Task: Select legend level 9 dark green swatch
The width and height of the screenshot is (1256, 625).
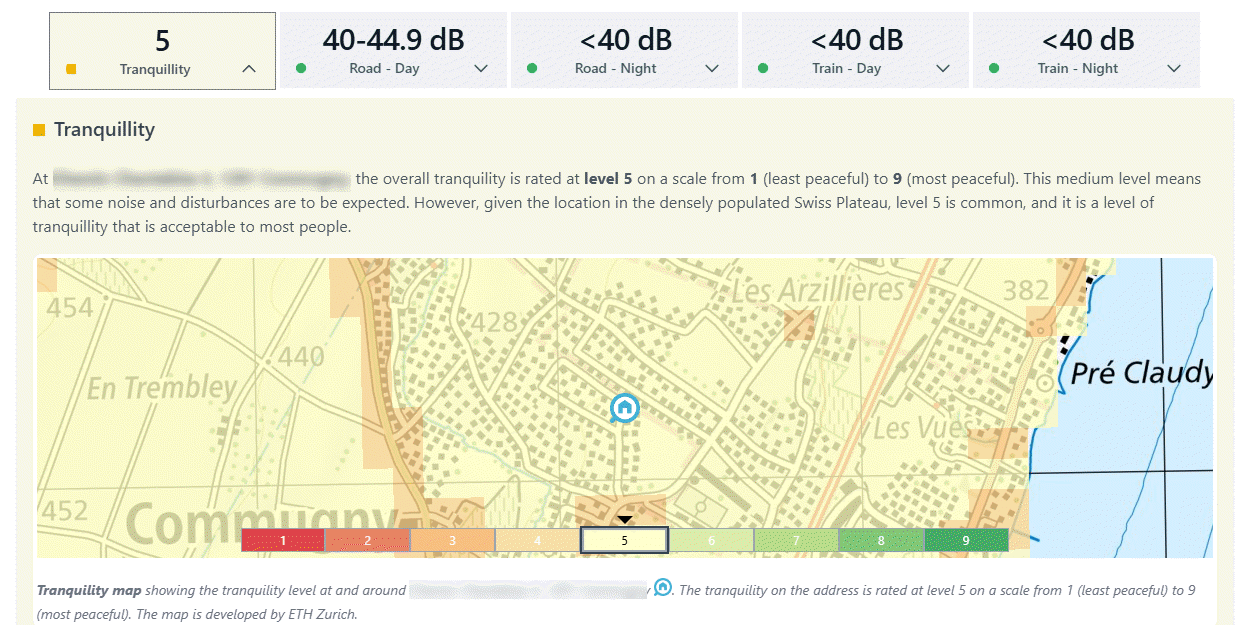Action: coord(965,540)
